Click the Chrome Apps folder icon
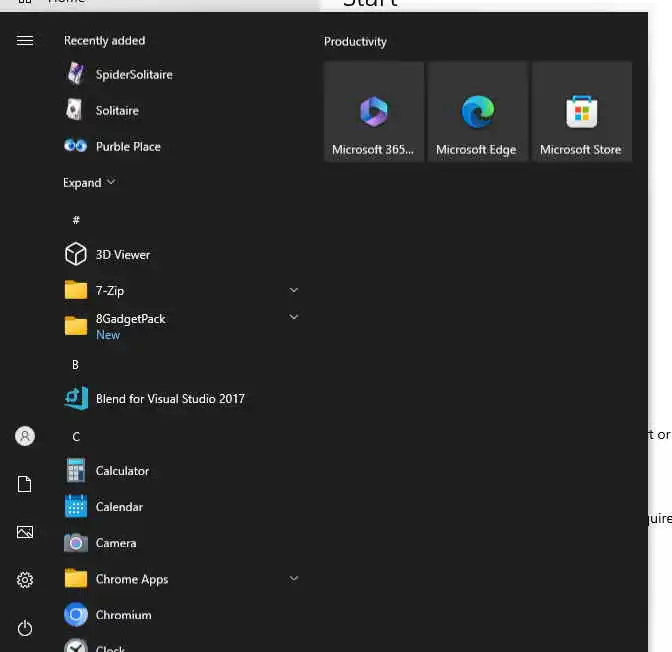This screenshot has width=672, height=652. pyautogui.click(x=76, y=578)
